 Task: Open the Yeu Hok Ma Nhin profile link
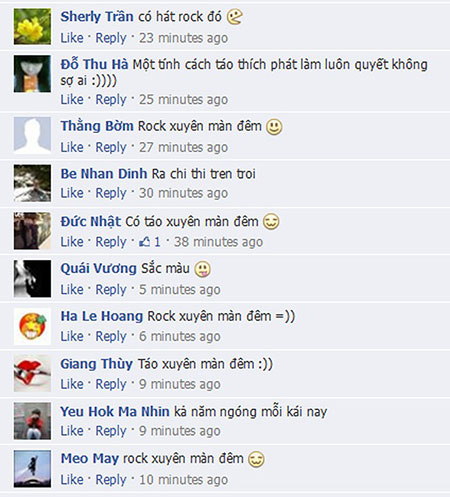tap(115, 411)
